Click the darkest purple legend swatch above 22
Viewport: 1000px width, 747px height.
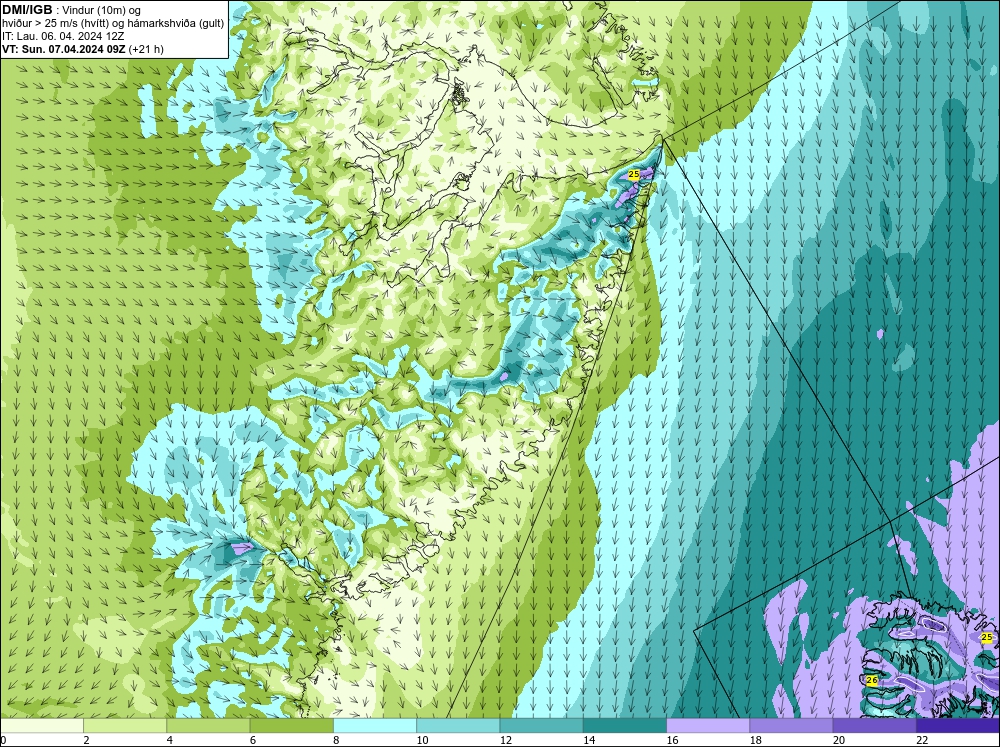click(x=958, y=726)
